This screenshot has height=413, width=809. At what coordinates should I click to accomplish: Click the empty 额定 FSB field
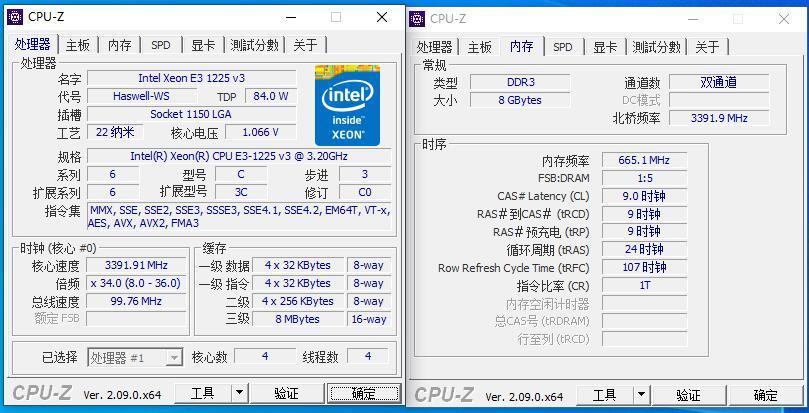136,319
